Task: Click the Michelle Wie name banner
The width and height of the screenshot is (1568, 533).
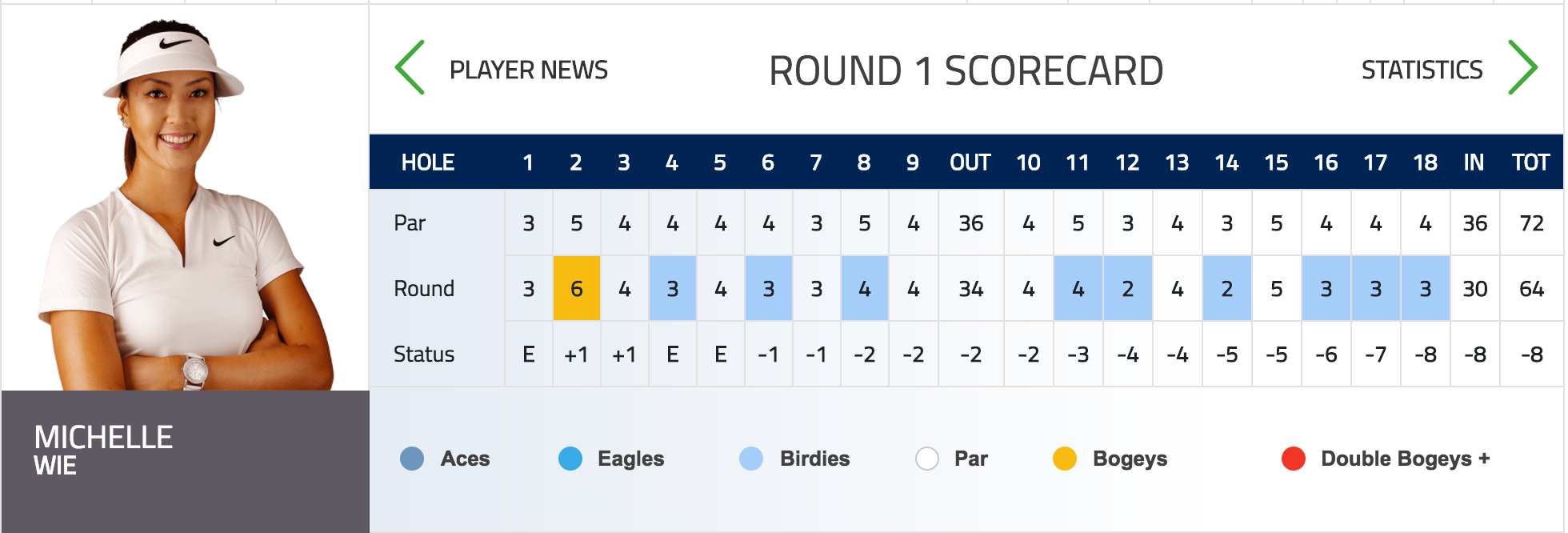Action: pos(186,462)
